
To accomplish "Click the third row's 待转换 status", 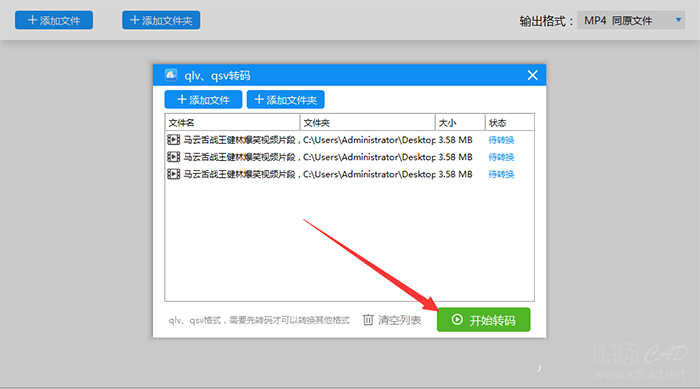I will coord(501,174).
